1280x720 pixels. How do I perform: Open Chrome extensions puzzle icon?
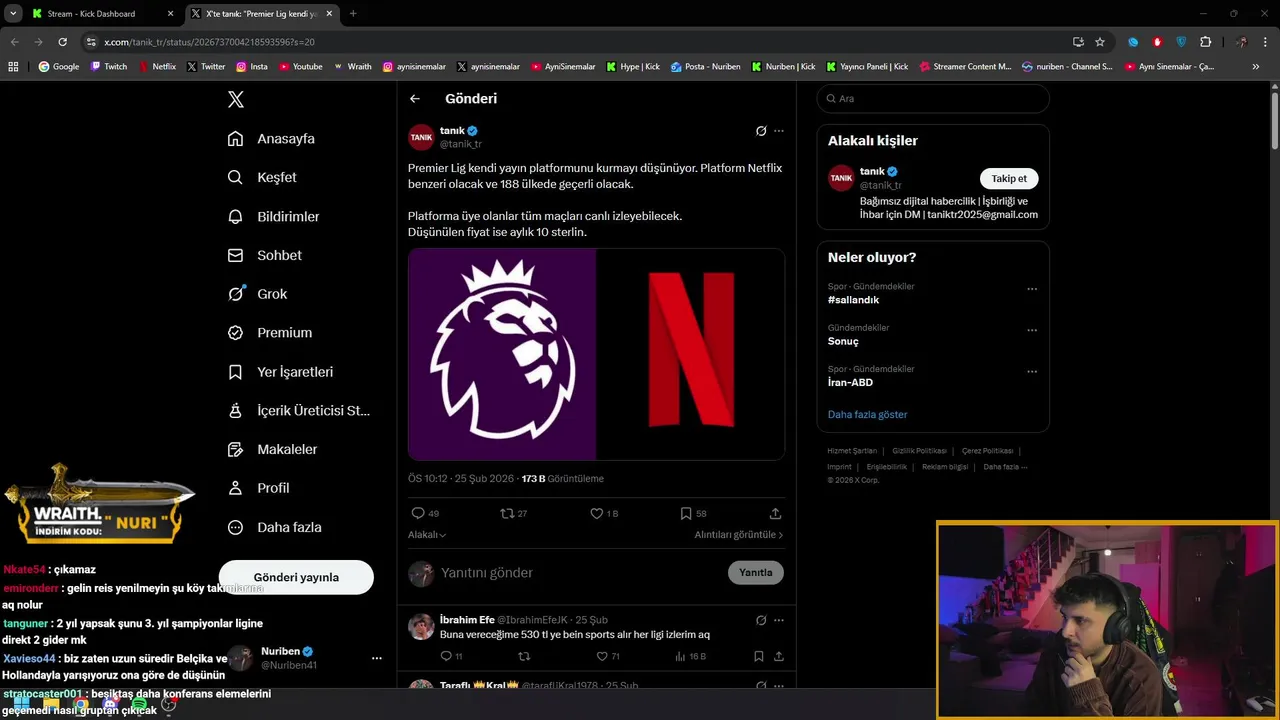pyautogui.click(x=1205, y=42)
